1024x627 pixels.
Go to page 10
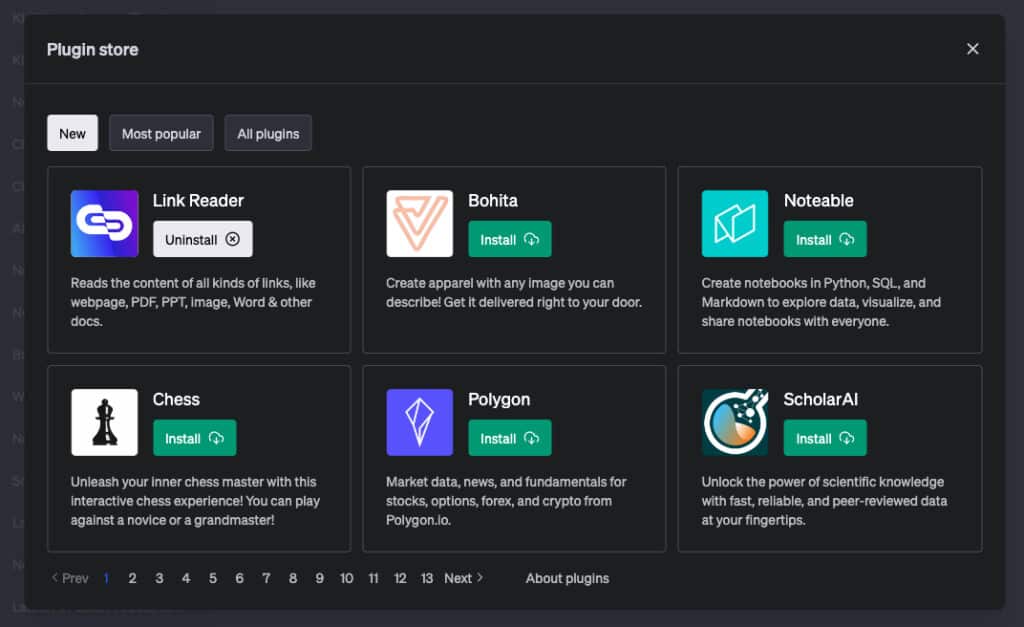pyautogui.click(x=346, y=578)
